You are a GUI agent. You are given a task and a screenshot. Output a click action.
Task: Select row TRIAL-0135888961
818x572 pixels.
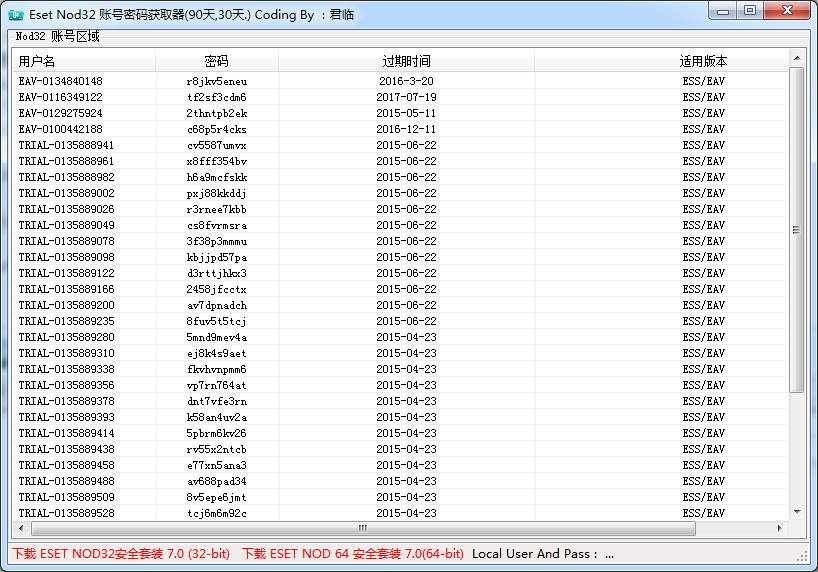(401, 161)
